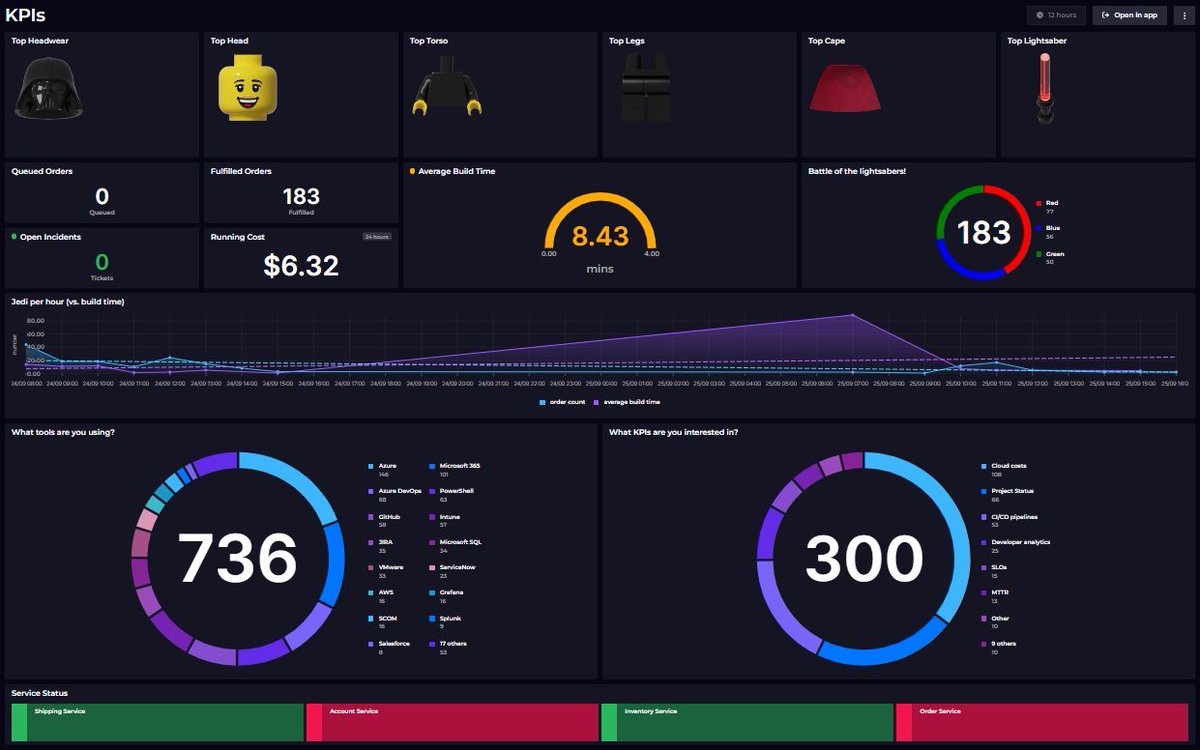Select the JIRA legend entry
Screen dimensions: 1200x750
(383, 546)
